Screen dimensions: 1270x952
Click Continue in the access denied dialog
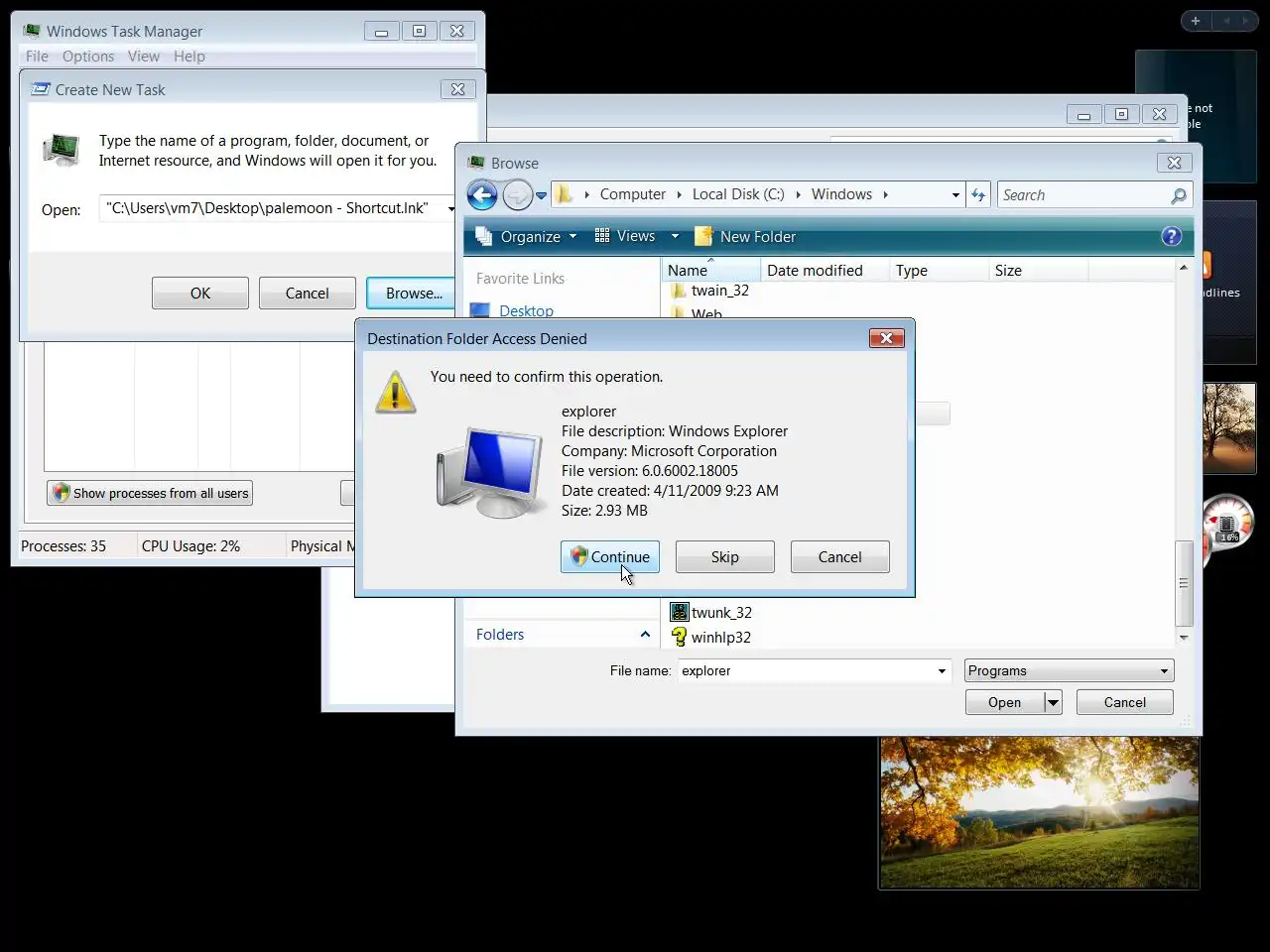[609, 557]
